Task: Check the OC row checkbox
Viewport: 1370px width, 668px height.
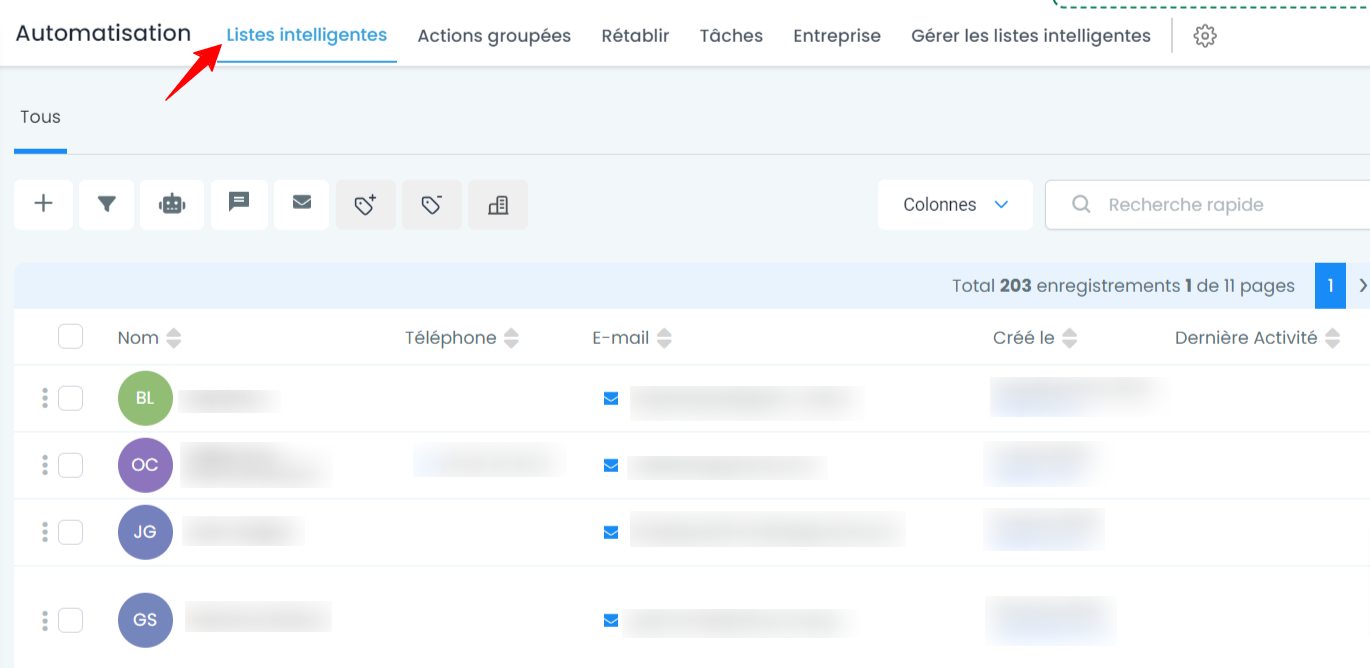Action: click(x=70, y=465)
